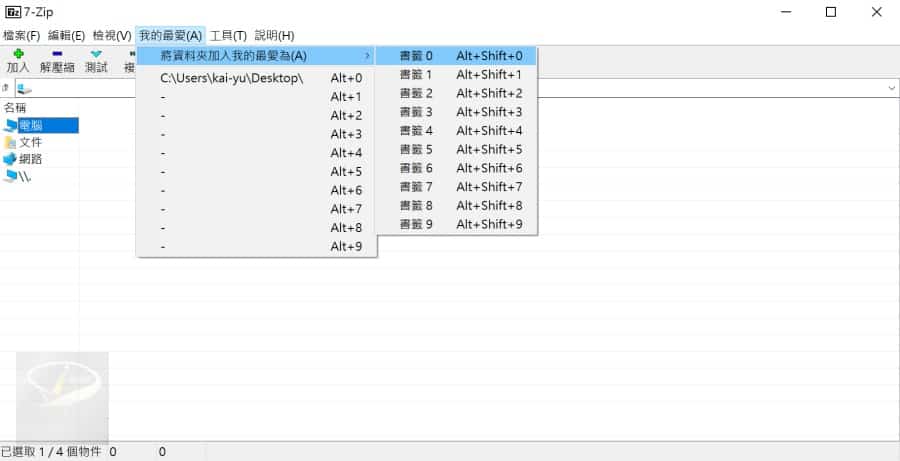Choose the empty favorite slot Alt+5
Screen dimensions: 900x461
click(257, 172)
